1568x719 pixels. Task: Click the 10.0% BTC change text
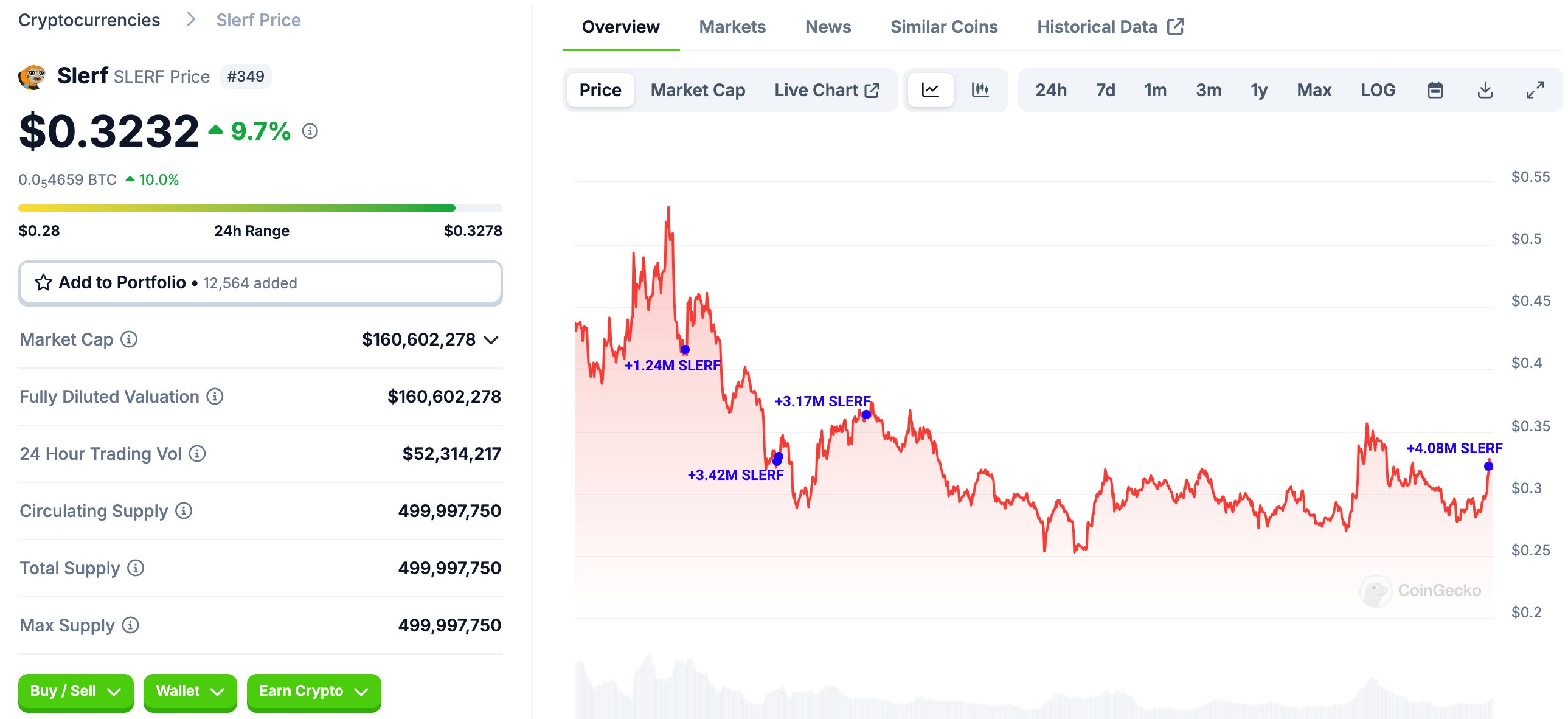[x=158, y=179]
